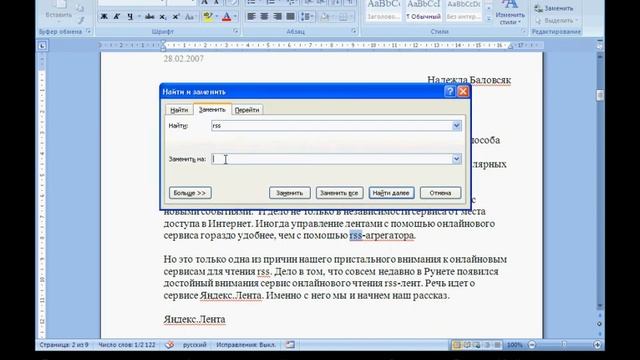Click the Больше >> button

[190, 193]
